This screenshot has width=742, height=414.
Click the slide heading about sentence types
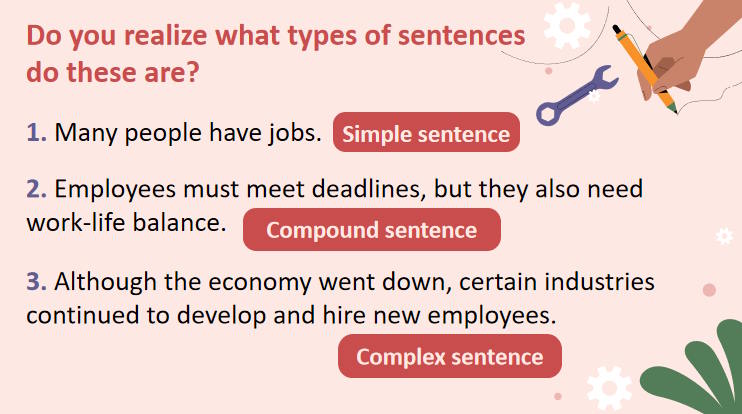tap(275, 37)
